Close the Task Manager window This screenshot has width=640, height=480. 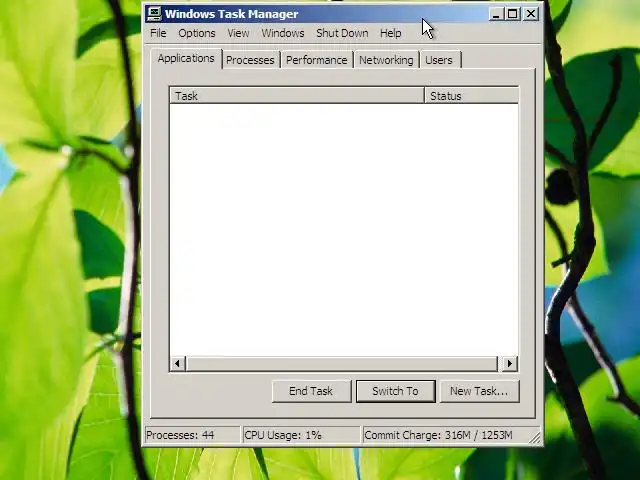tap(531, 14)
